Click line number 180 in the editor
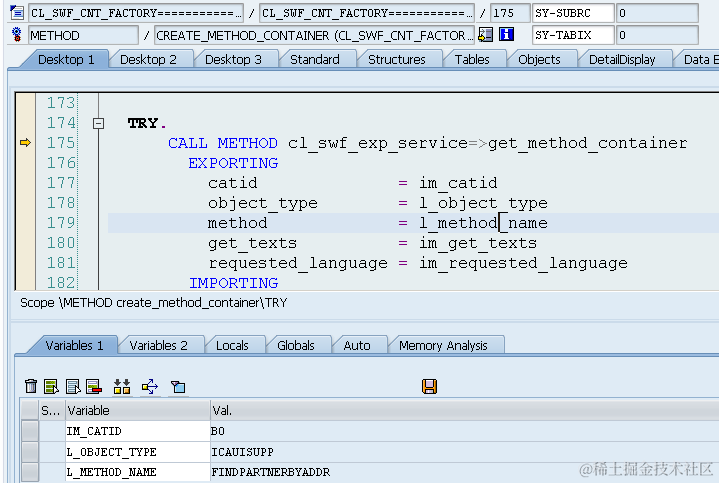Image resolution: width=719 pixels, height=483 pixels. (x=61, y=243)
